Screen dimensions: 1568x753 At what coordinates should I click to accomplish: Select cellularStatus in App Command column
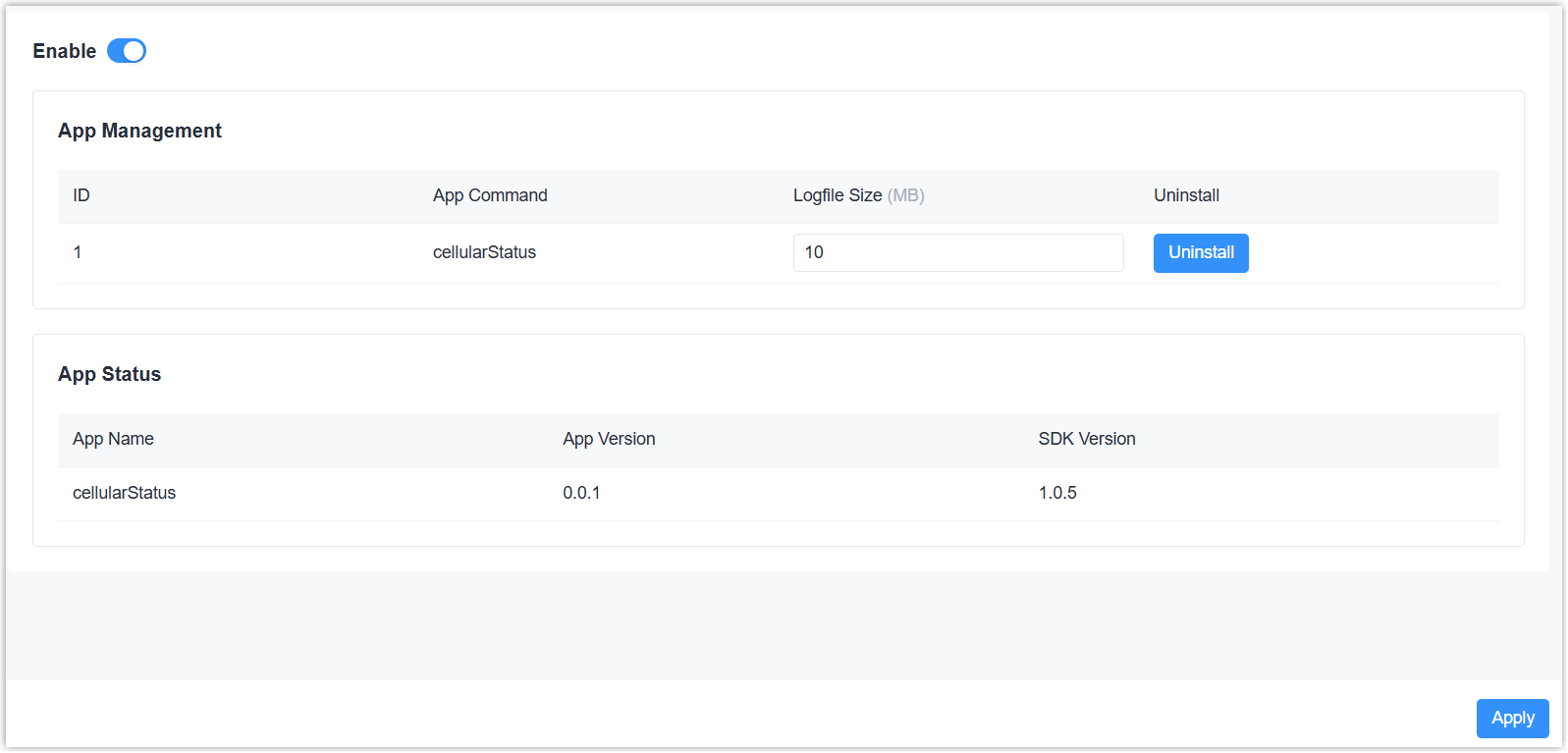click(484, 252)
